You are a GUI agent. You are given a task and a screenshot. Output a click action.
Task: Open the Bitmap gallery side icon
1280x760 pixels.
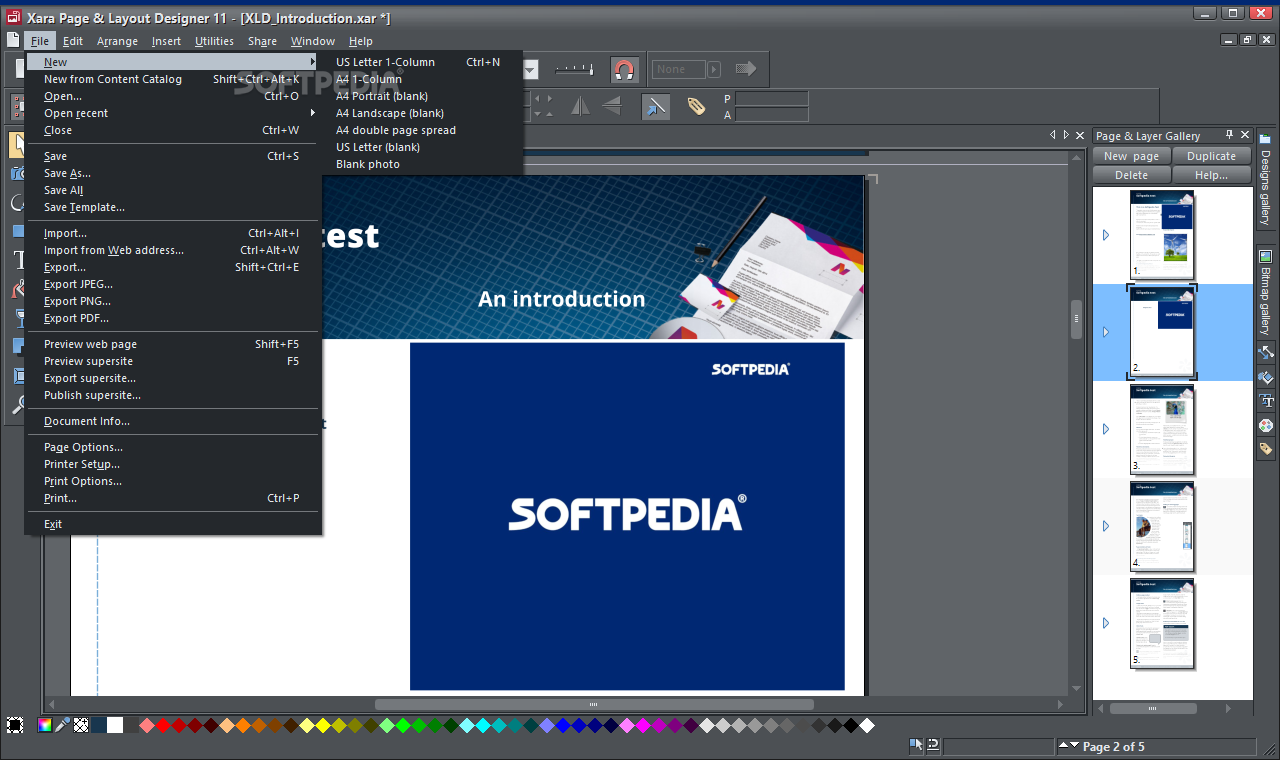1265,292
